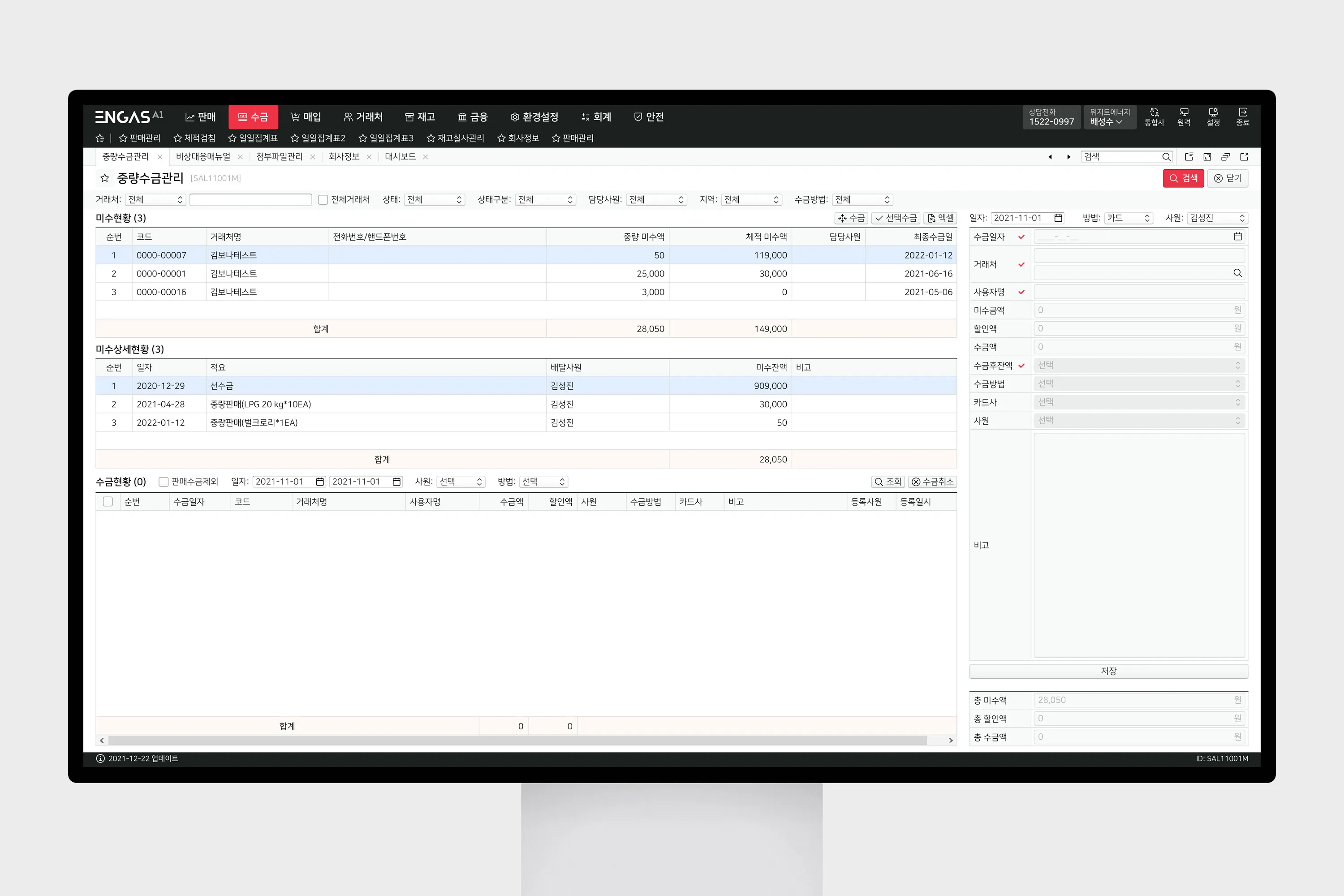
Task: Check the 판매수금제외 checkbox
Action: coord(164,482)
